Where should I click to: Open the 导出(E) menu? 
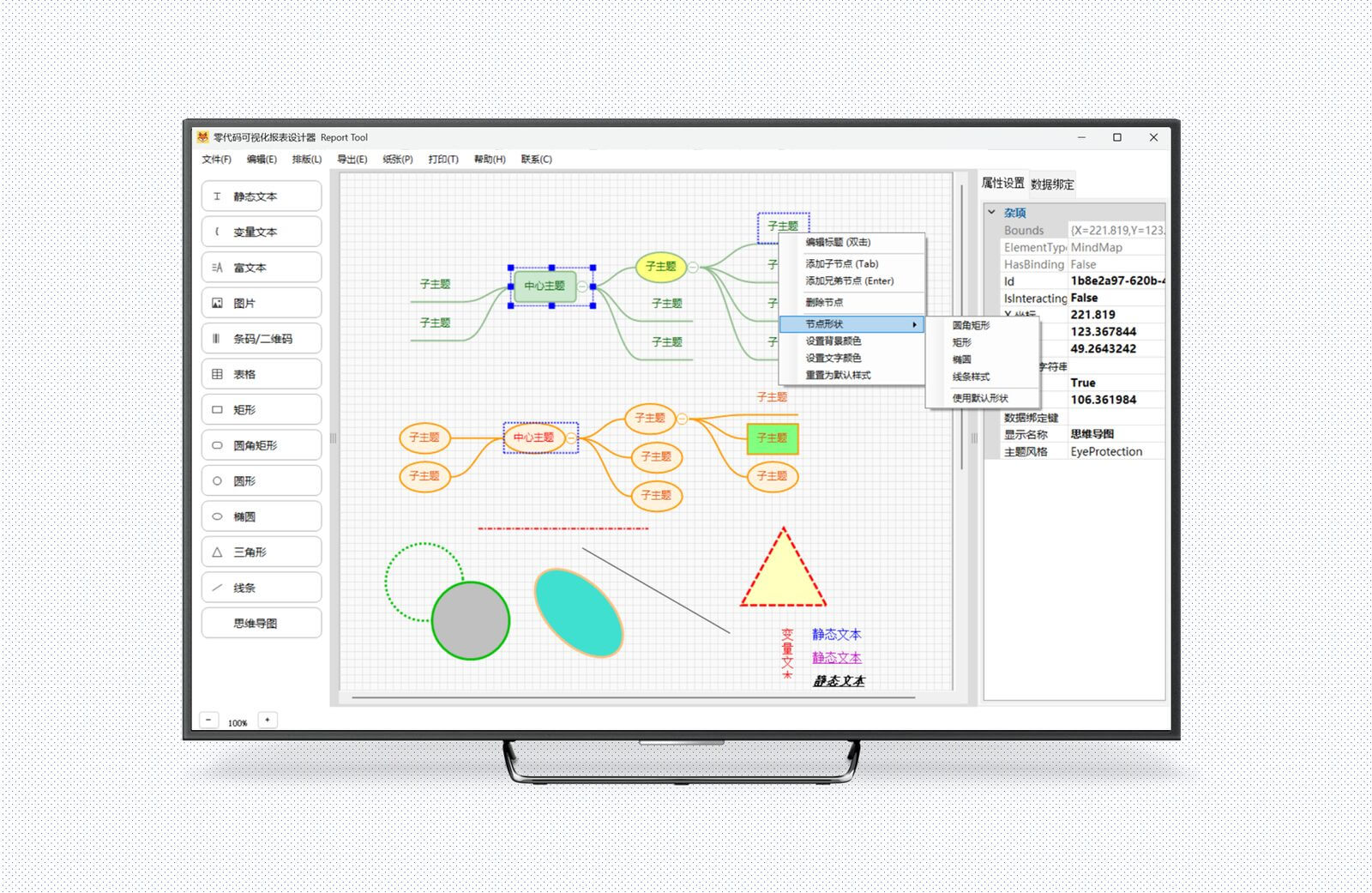click(352, 160)
